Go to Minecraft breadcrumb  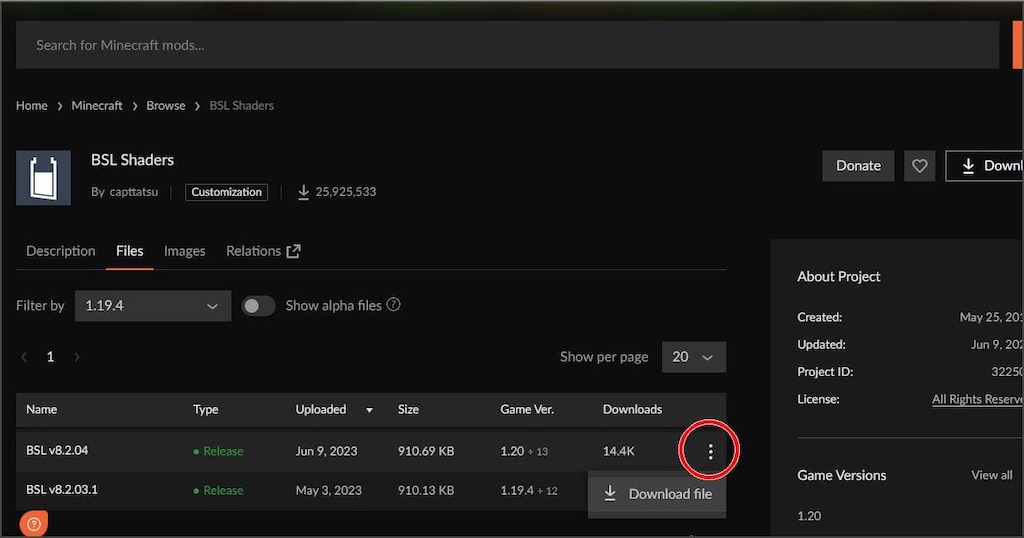pos(97,106)
